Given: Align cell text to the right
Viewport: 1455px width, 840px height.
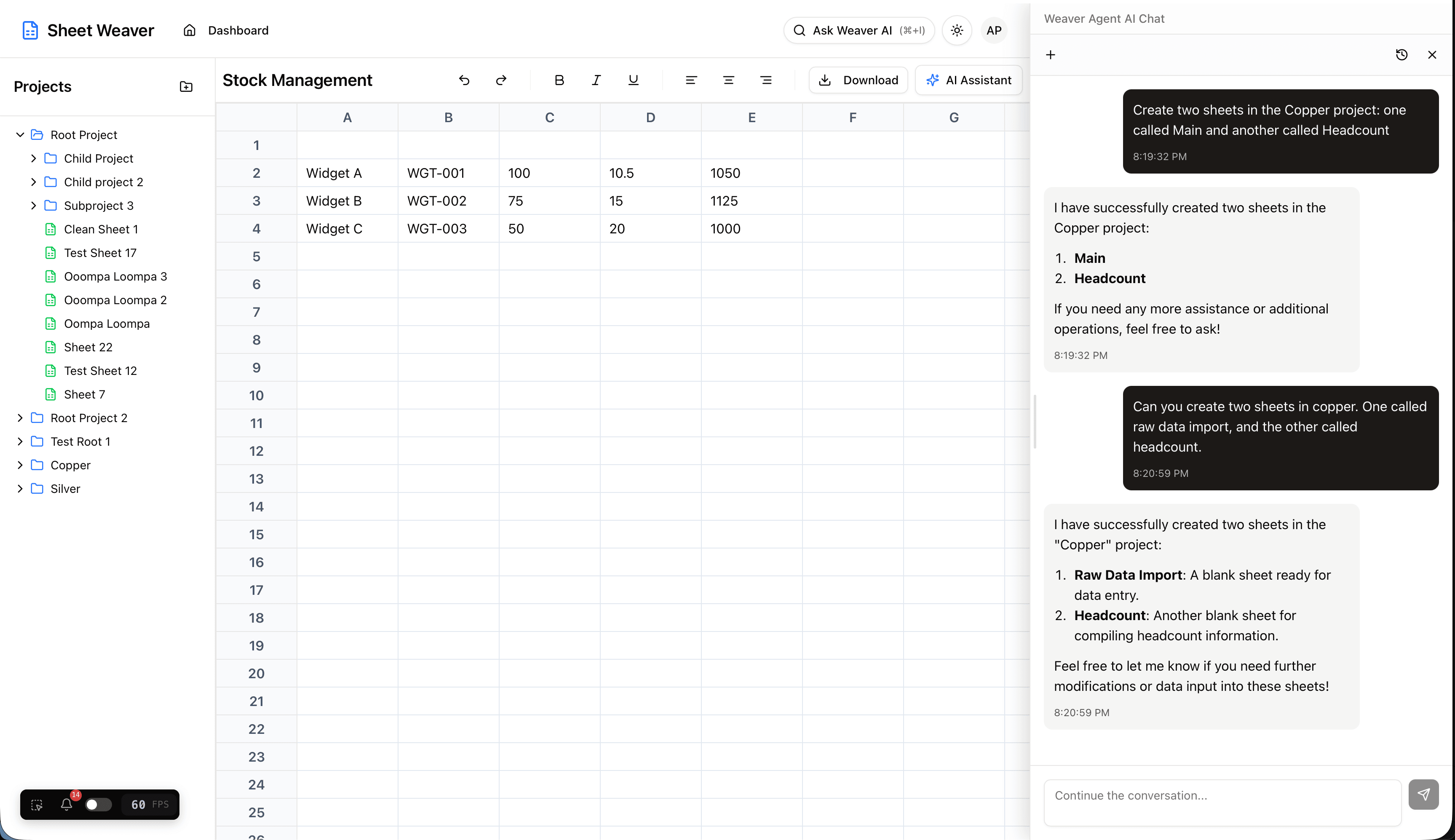Looking at the screenshot, I should pyautogui.click(x=766, y=80).
